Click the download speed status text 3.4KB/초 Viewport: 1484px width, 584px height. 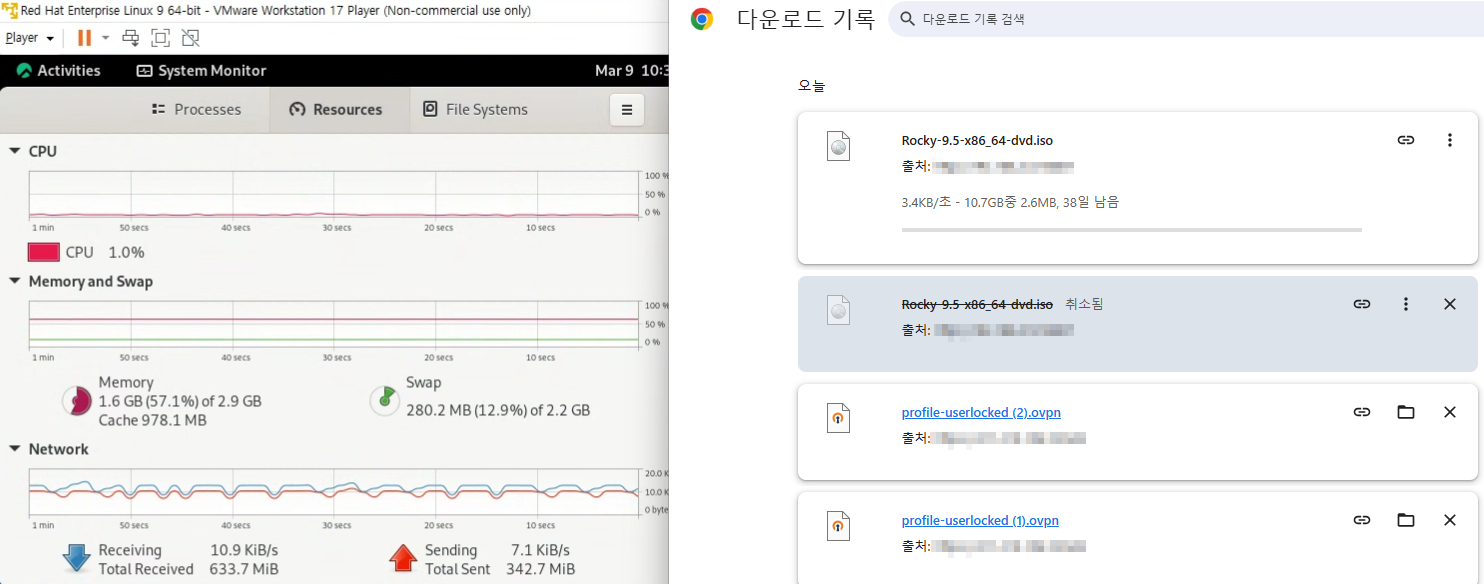click(x=1010, y=202)
